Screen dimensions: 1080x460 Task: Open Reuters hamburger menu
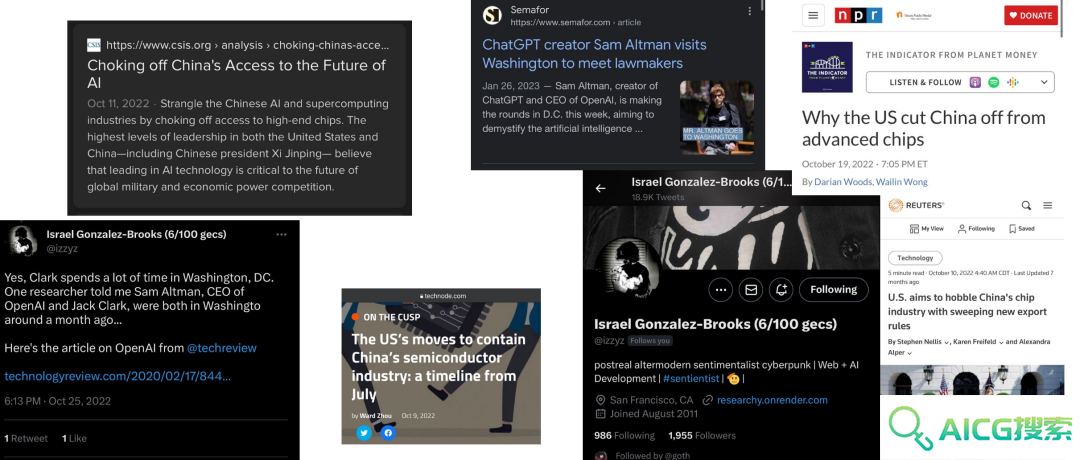coord(1048,205)
